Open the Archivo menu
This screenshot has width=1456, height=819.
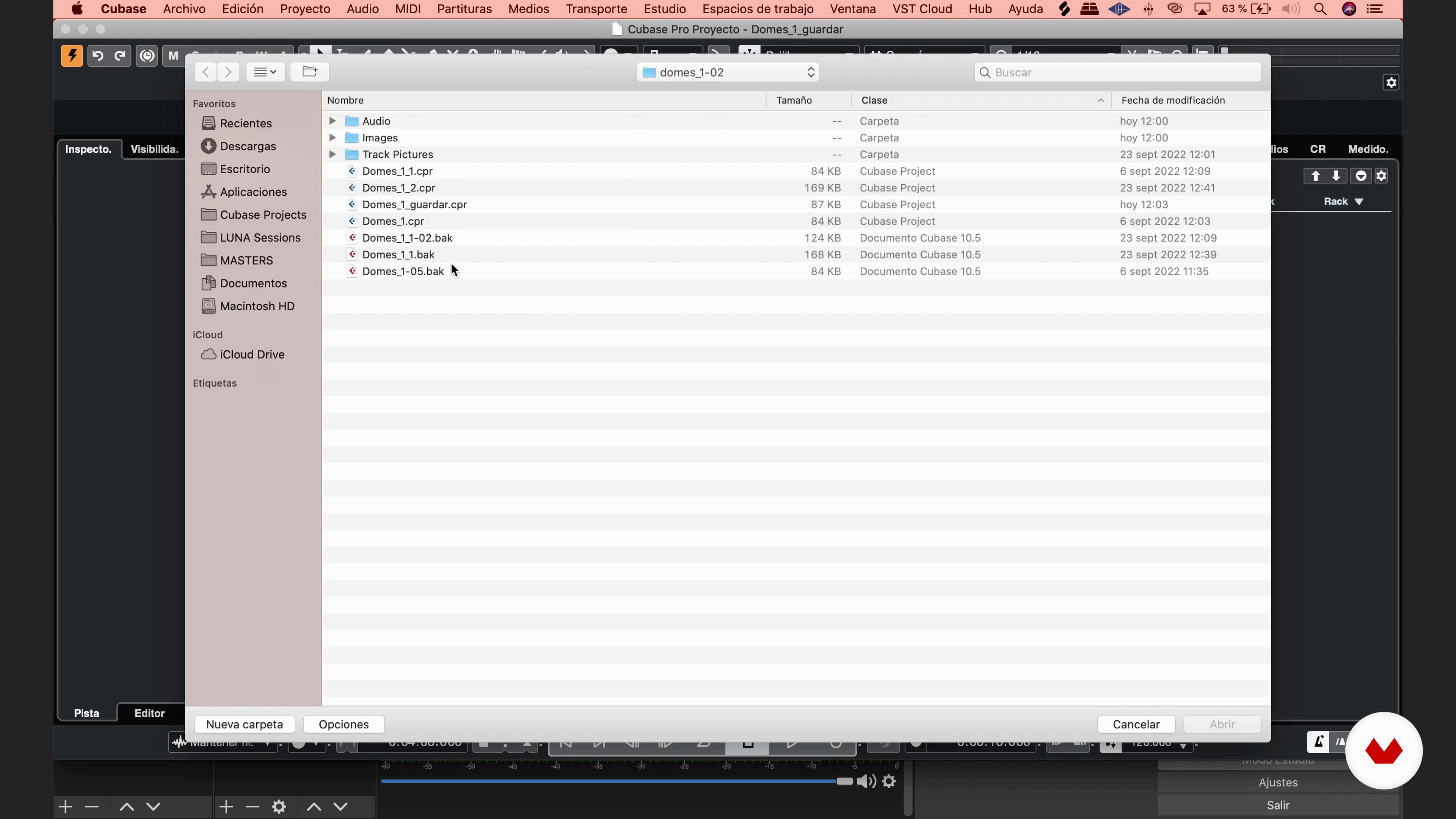coord(184,9)
